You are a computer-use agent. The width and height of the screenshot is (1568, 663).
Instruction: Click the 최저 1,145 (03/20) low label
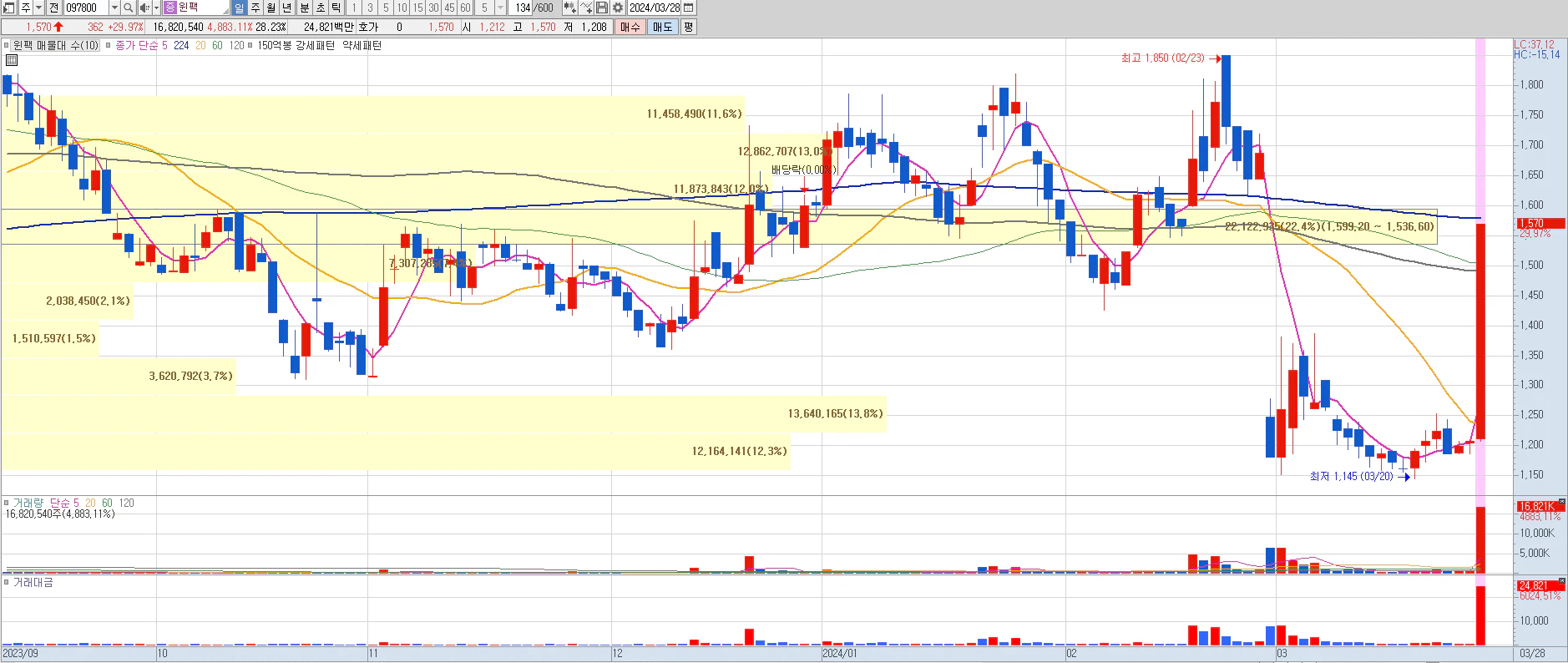click(1351, 477)
